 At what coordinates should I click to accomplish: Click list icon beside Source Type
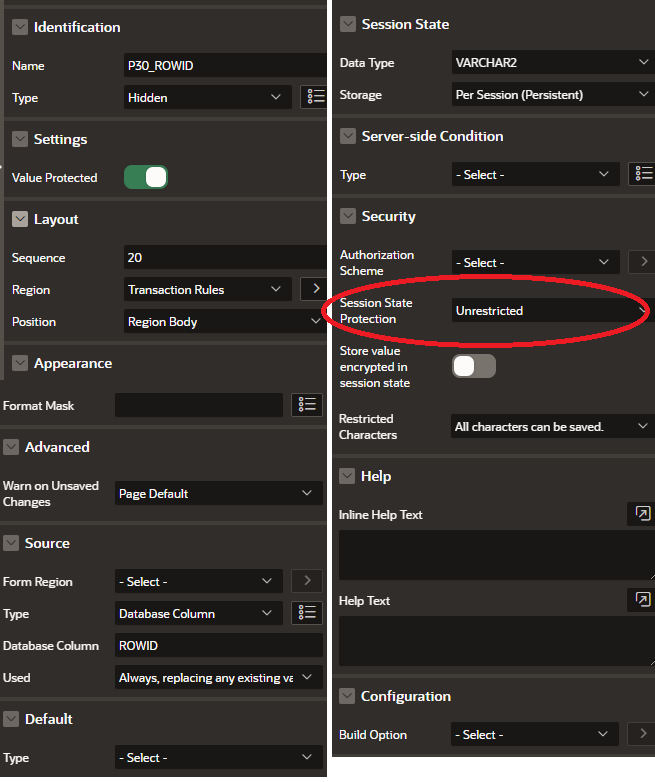tap(308, 613)
